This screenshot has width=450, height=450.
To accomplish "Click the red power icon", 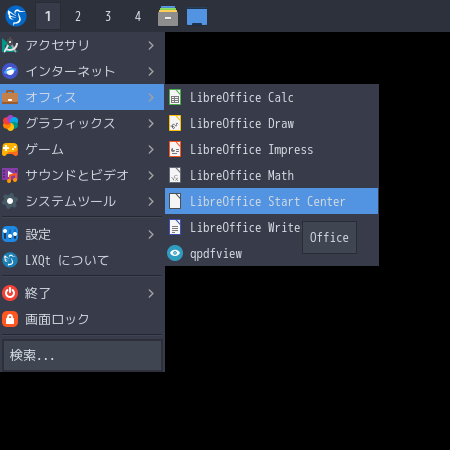I will tap(10, 293).
